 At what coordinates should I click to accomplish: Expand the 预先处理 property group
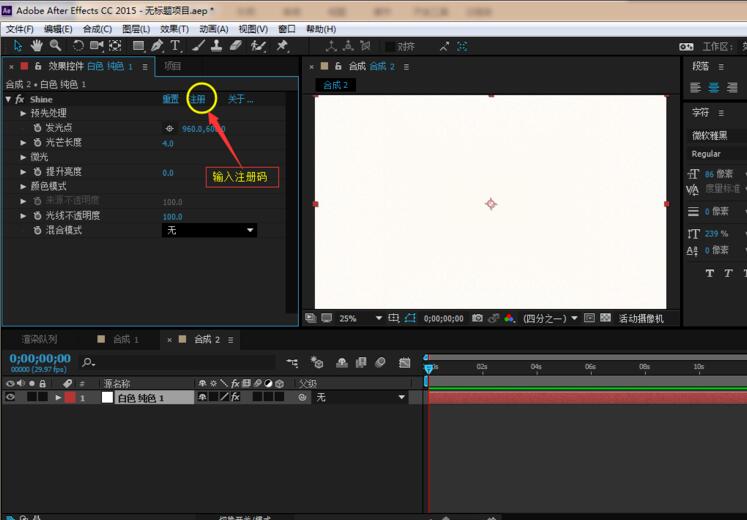coord(24,114)
